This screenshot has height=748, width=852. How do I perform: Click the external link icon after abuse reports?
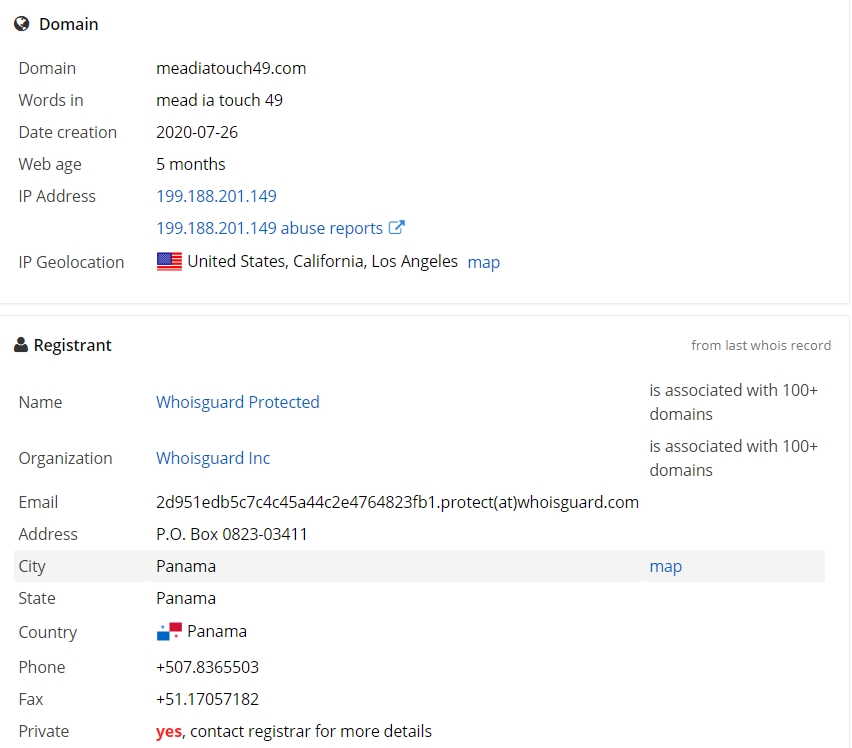[x=397, y=228]
